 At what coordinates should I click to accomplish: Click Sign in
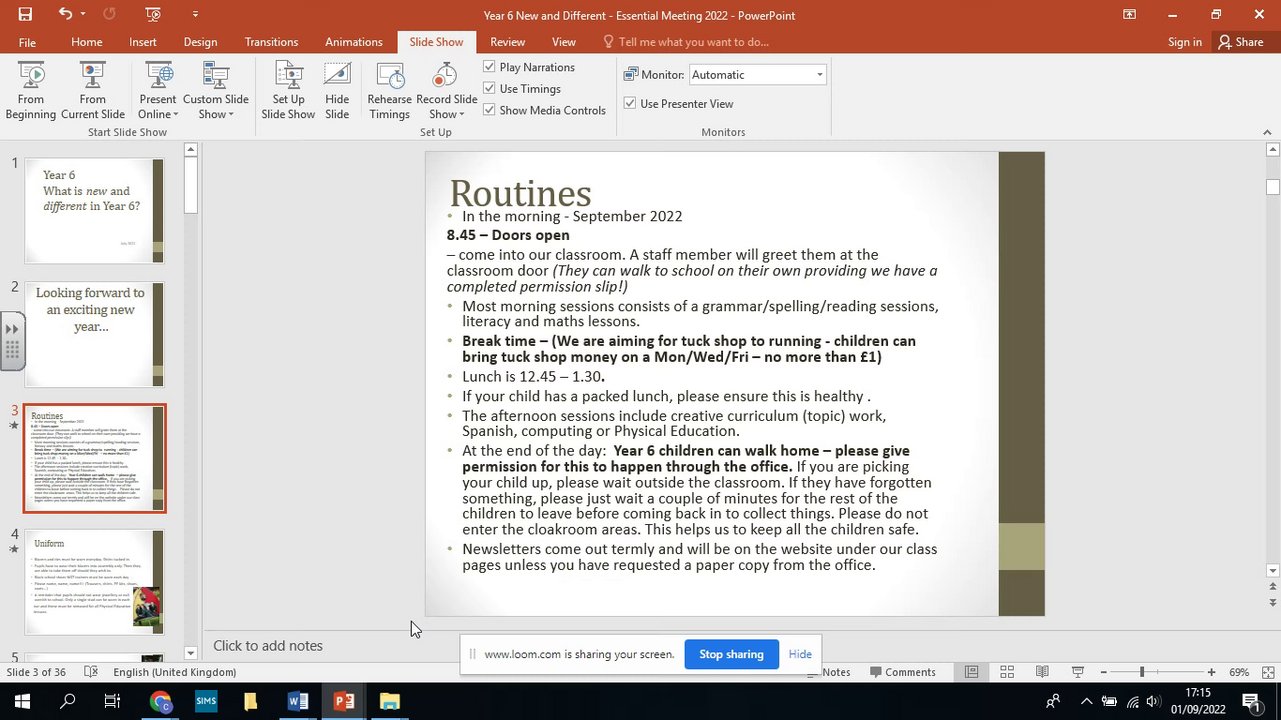point(1184,42)
